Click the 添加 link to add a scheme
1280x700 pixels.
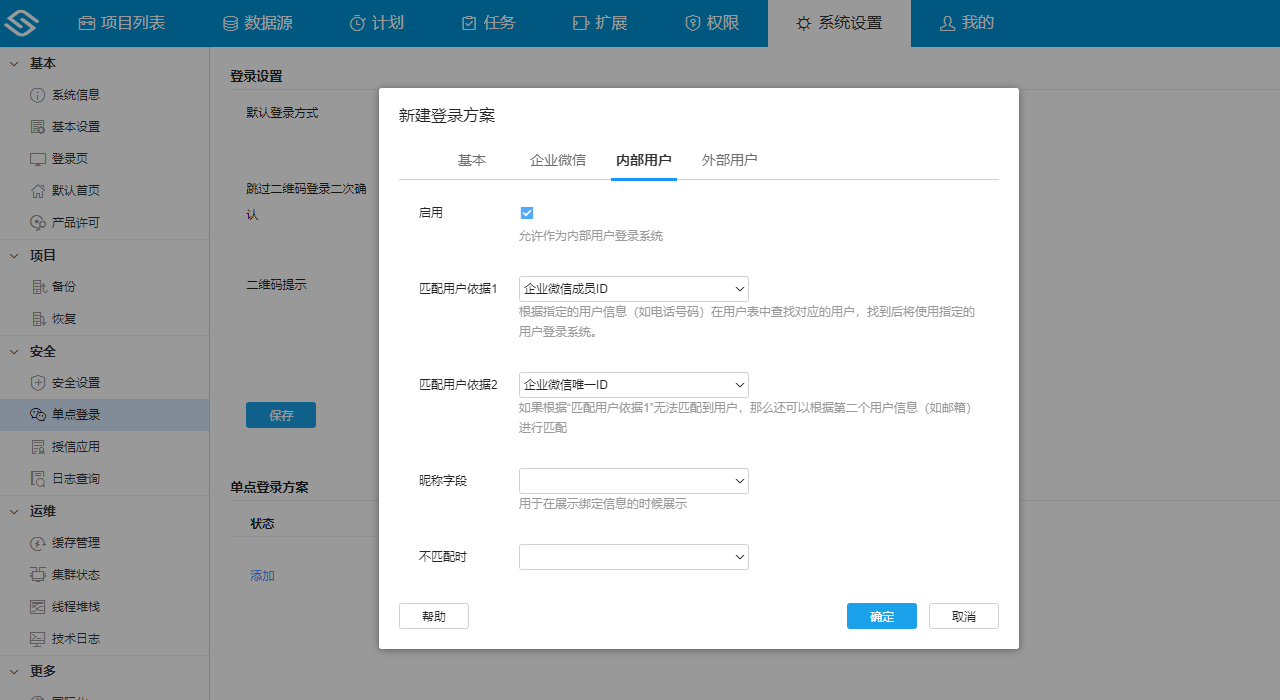[262, 575]
